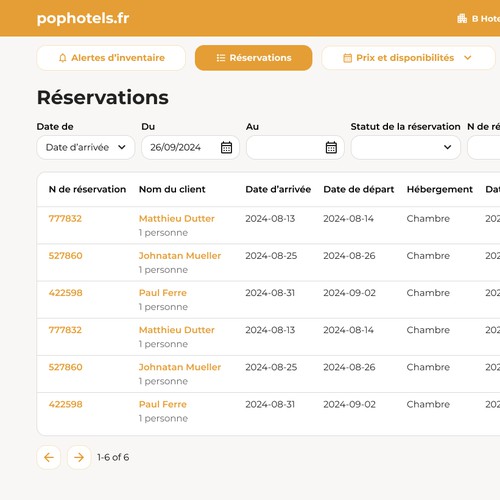Switch to Alertes d'inventaire tab
Viewport: 500px width, 500px height.
111,58
